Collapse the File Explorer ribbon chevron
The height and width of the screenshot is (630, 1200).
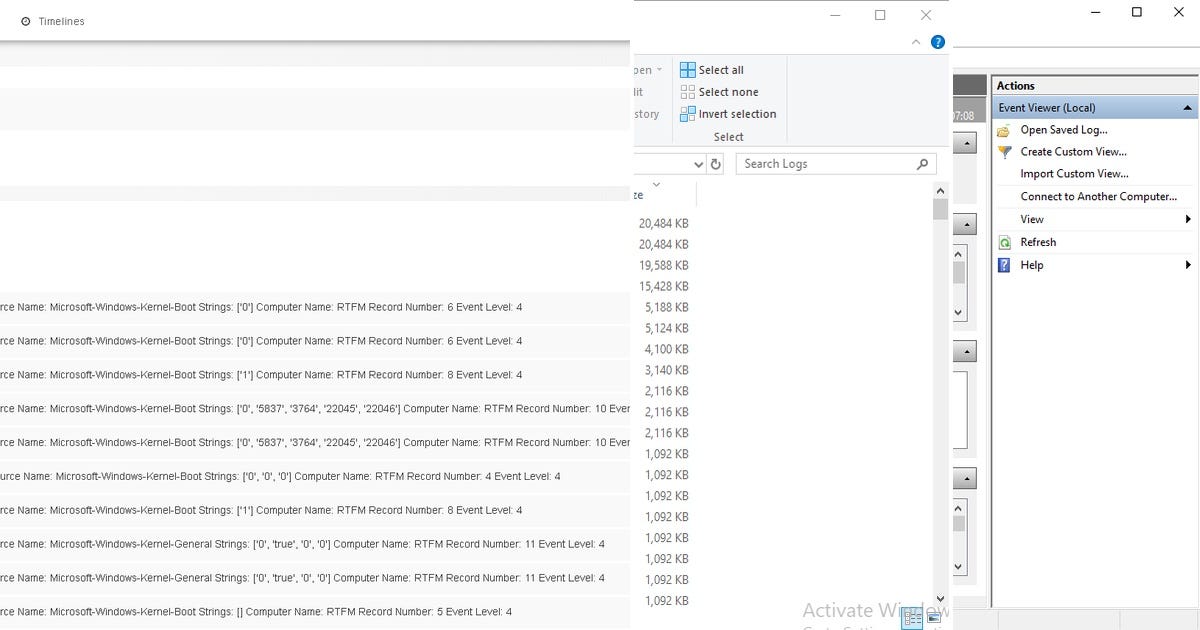point(917,42)
